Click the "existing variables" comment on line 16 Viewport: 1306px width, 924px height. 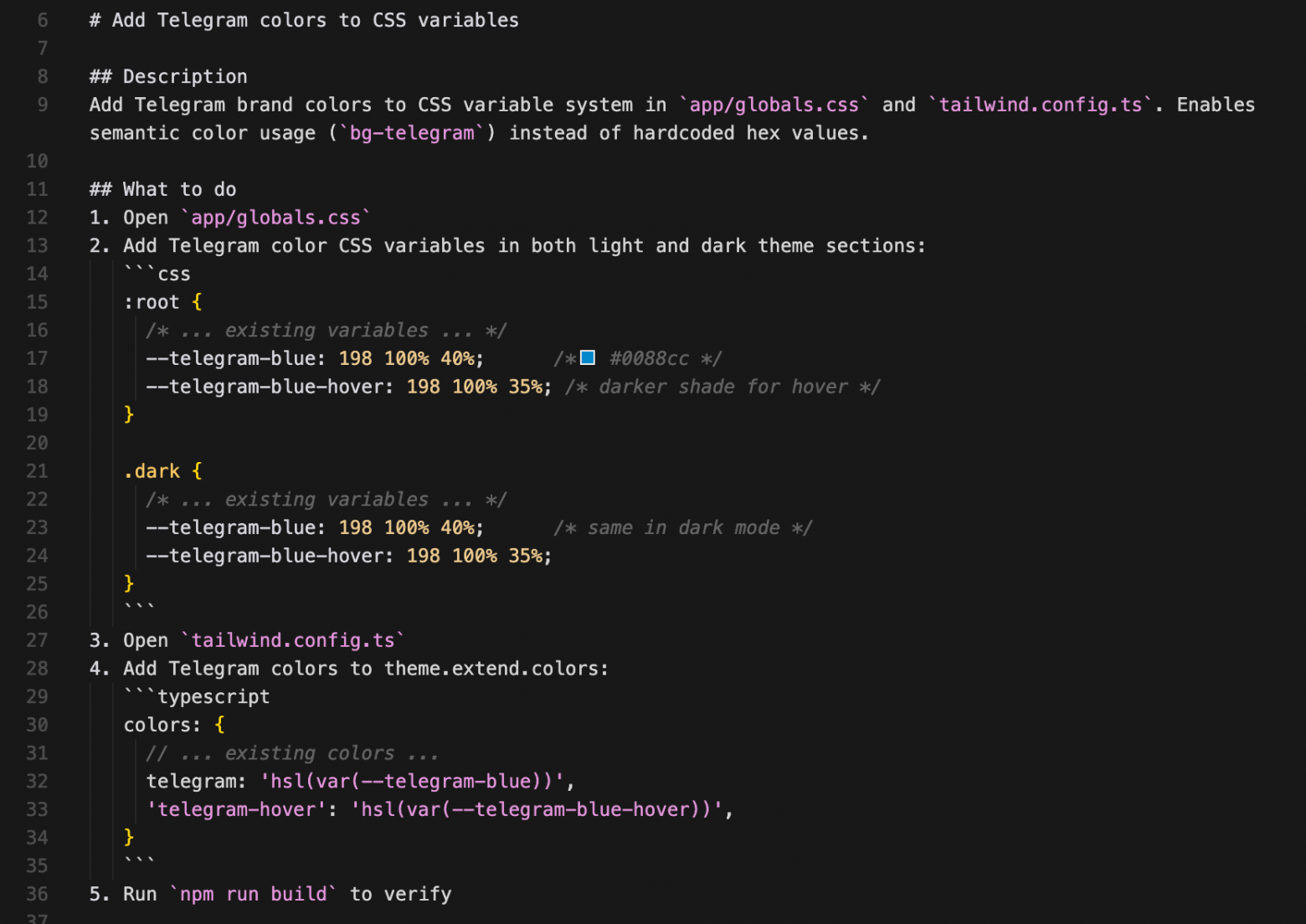(326, 331)
